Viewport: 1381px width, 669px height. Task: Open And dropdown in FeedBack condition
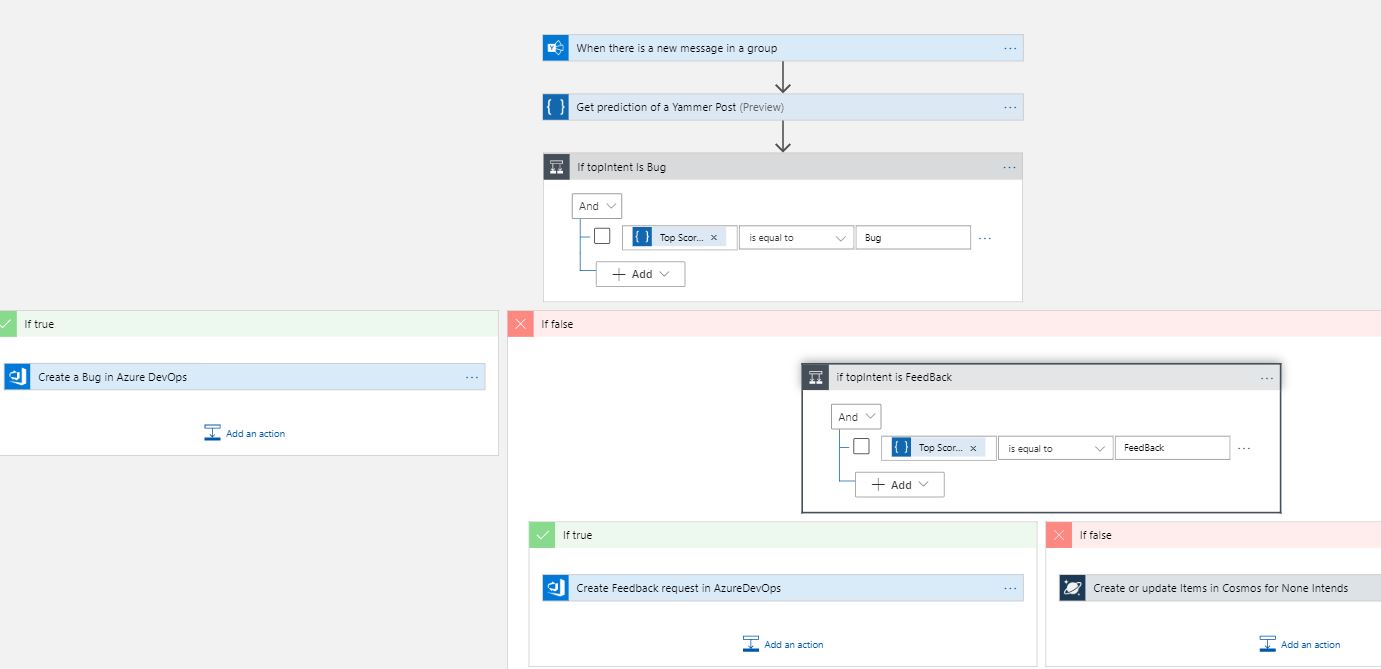click(856, 417)
